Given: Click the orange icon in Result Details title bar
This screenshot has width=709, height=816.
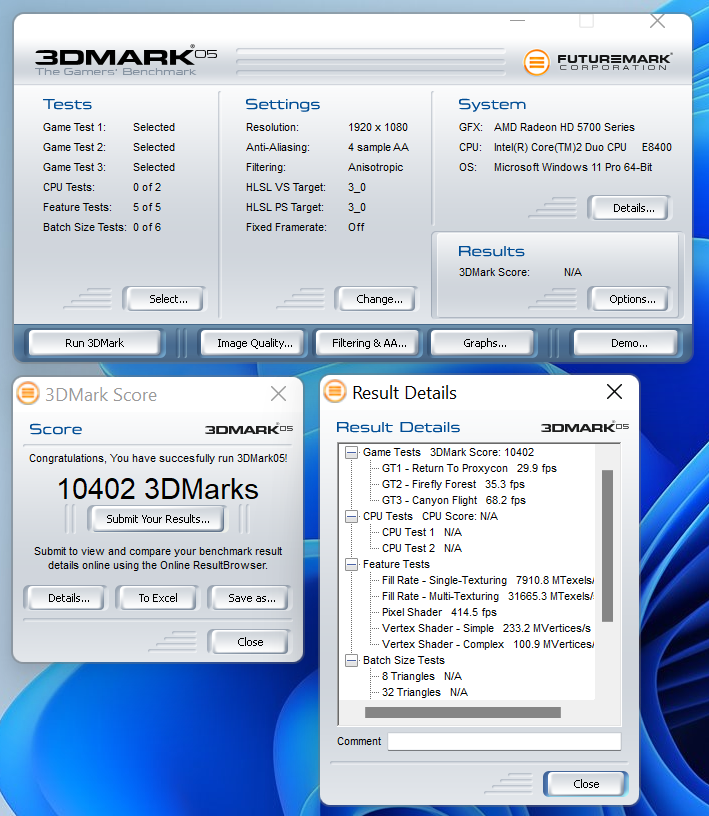Looking at the screenshot, I should click(x=335, y=391).
